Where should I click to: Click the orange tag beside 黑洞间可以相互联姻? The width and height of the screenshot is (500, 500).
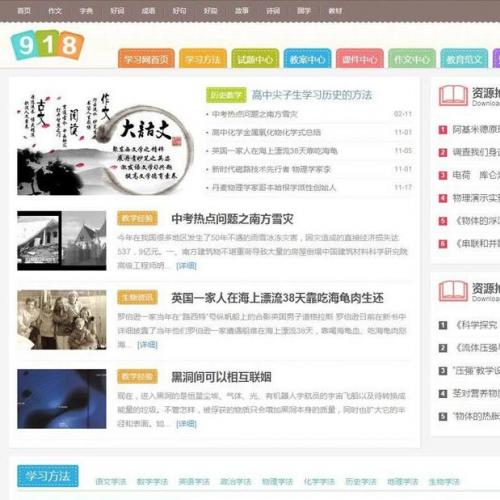(137, 376)
